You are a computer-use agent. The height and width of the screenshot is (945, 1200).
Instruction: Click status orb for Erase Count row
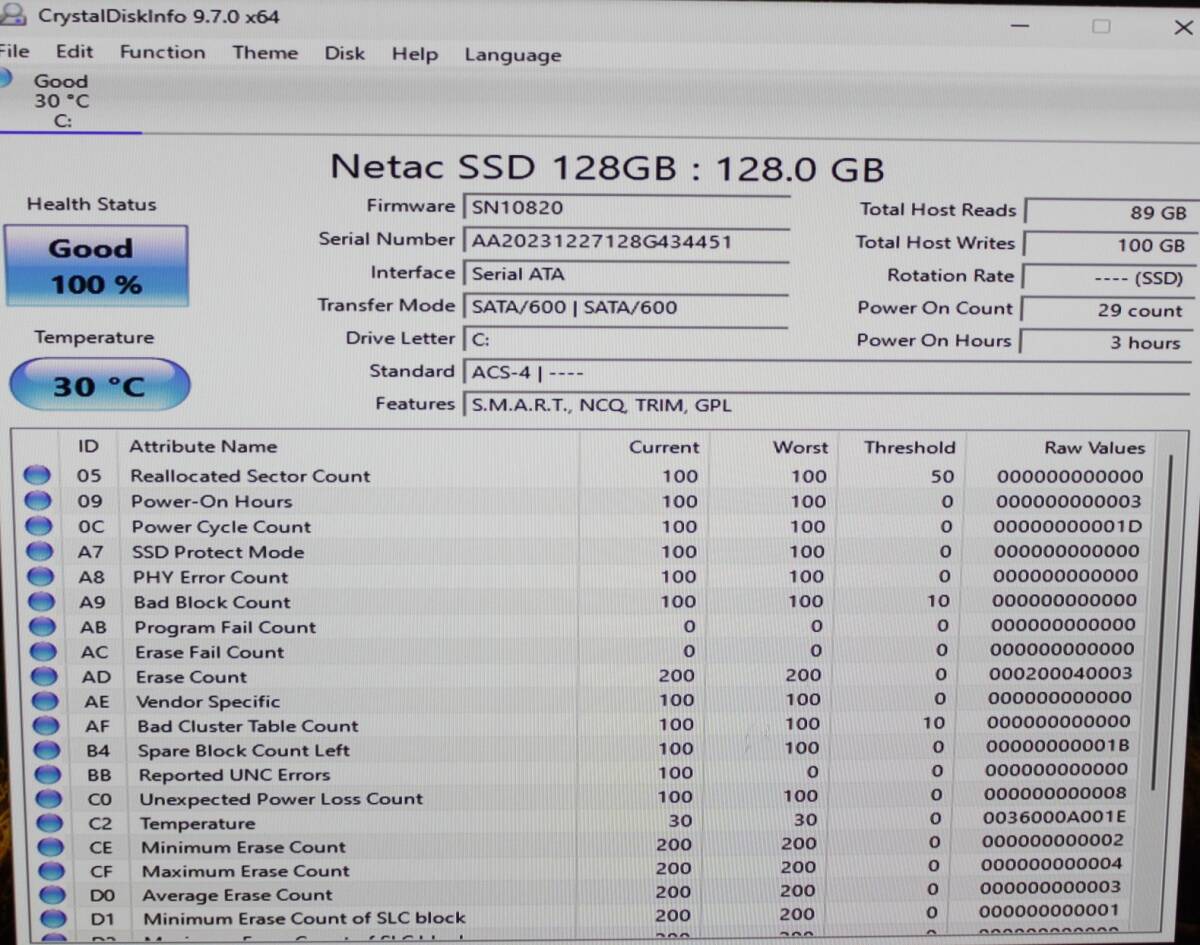click(44, 677)
